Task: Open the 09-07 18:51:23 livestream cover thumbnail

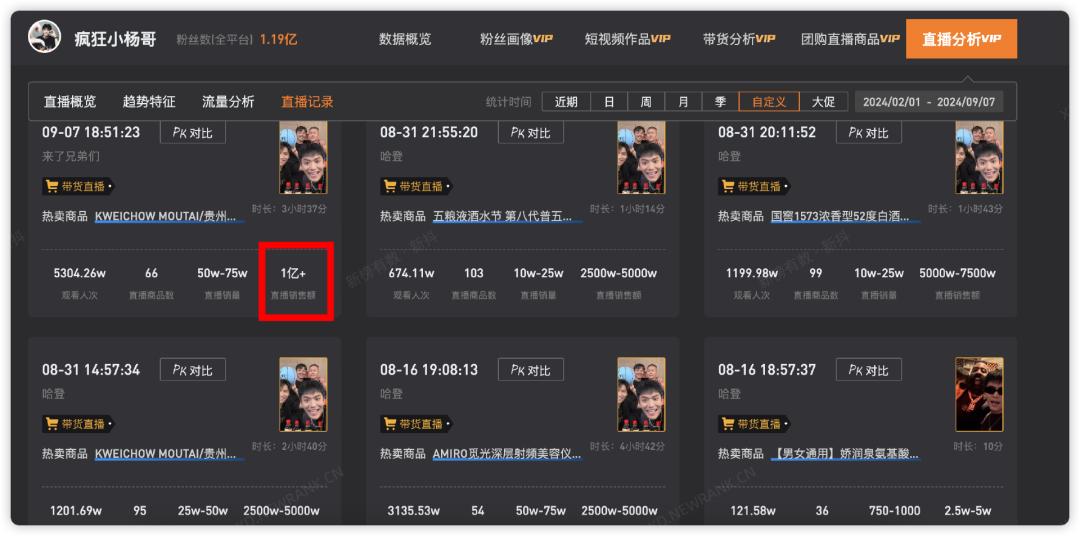Action: [x=303, y=158]
